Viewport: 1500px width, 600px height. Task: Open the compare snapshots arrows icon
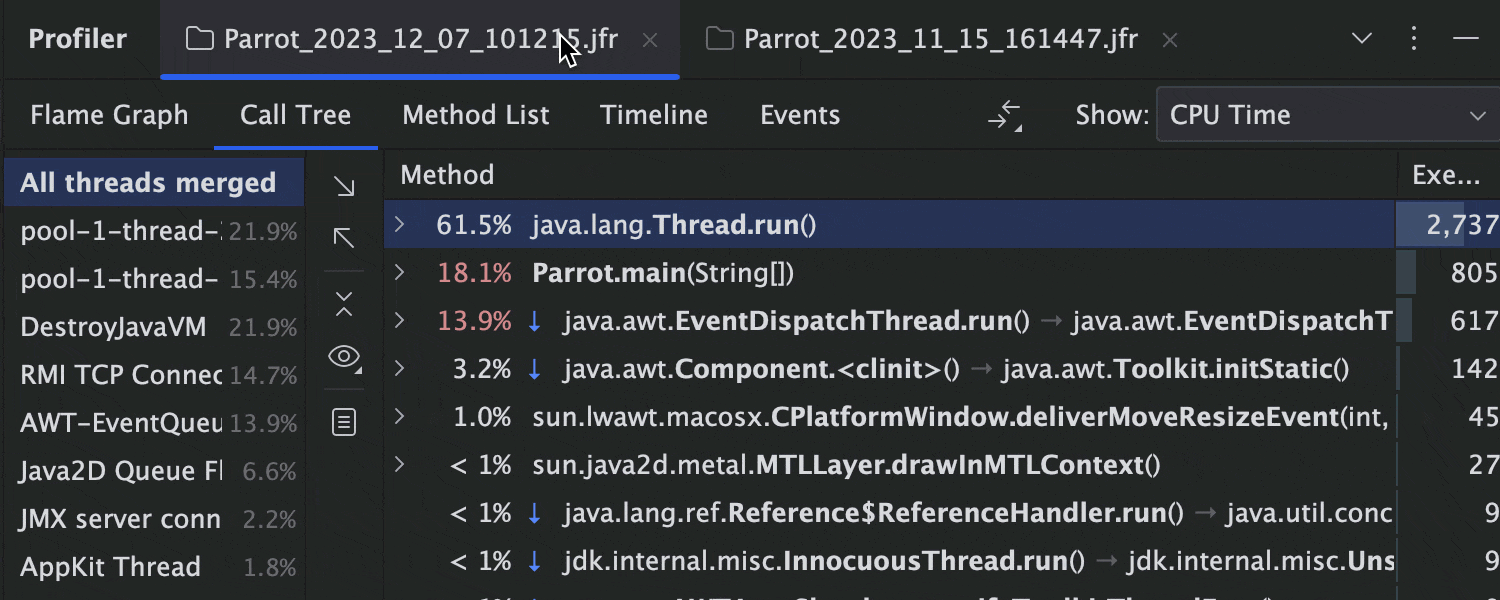[x=1005, y=116]
